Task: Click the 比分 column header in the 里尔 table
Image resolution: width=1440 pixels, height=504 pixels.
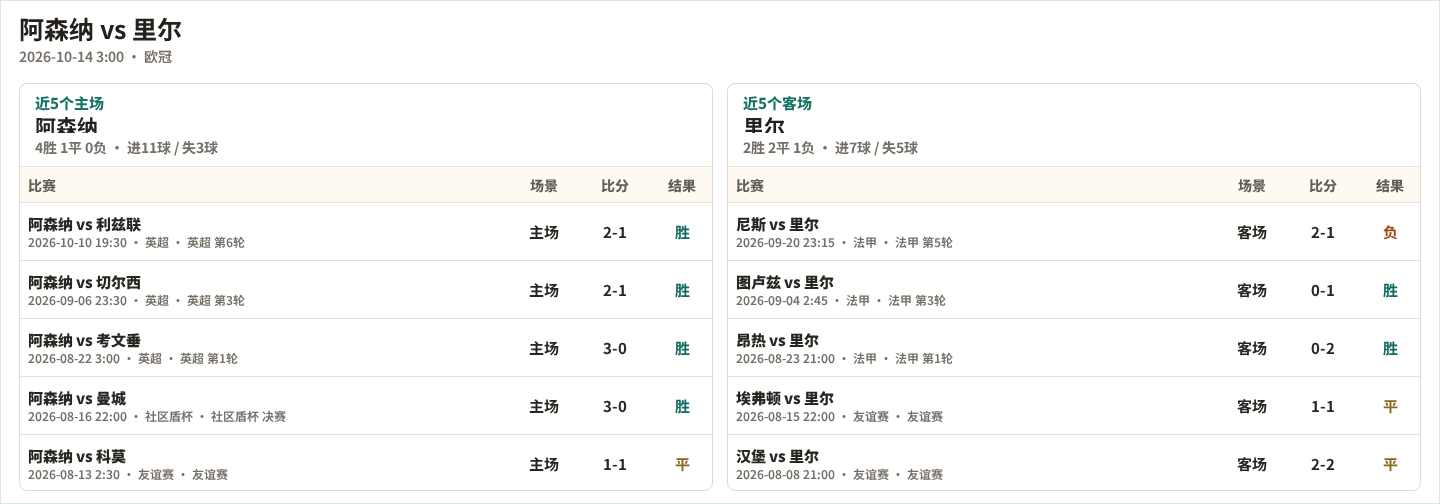Action: coord(1323,185)
